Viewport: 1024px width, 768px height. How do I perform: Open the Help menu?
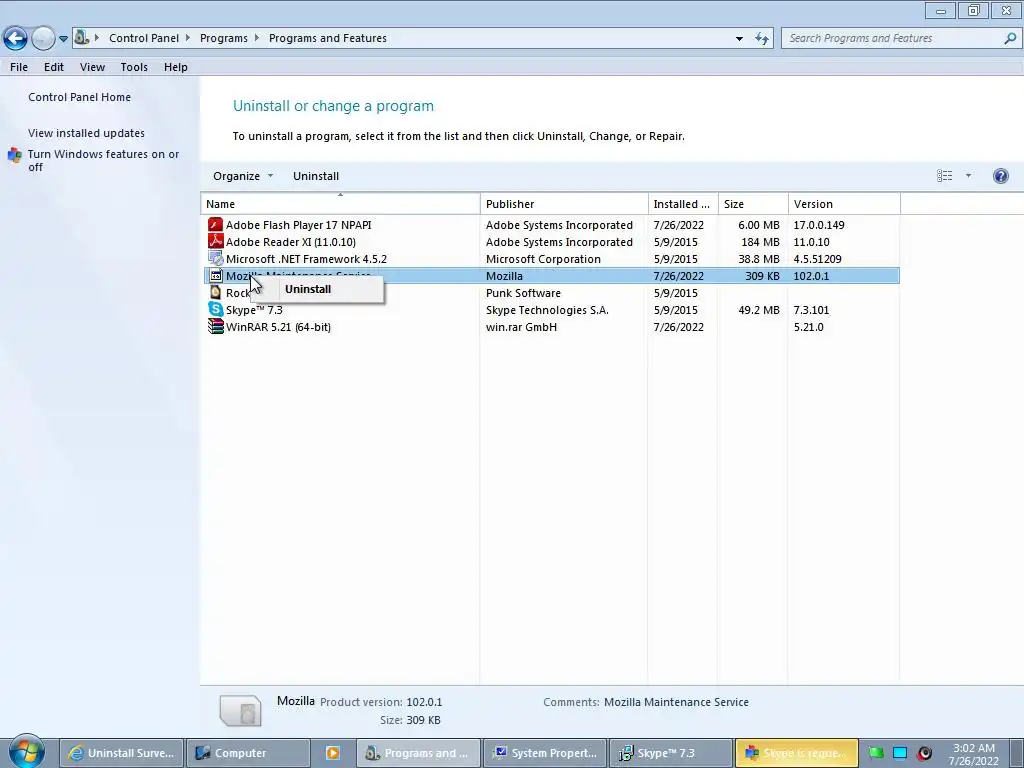click(x=176, y=67)
